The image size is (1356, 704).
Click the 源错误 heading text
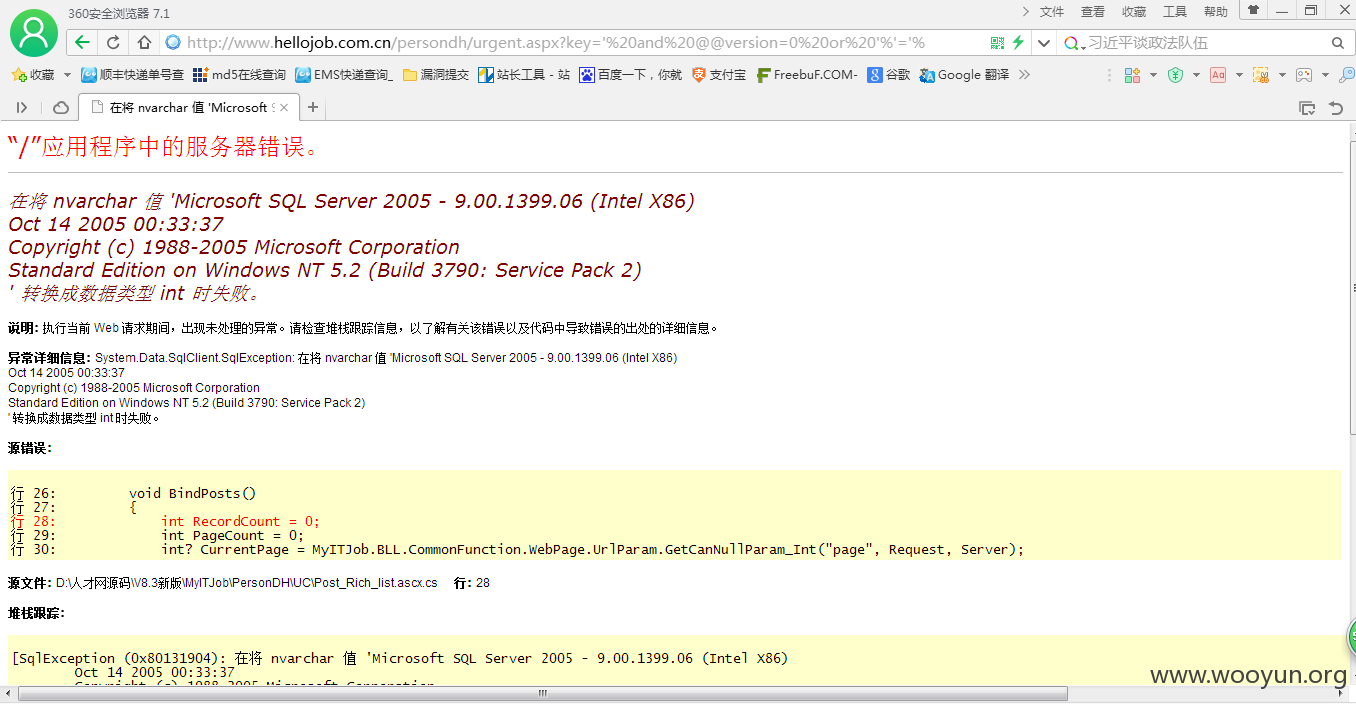click(30, 448)
